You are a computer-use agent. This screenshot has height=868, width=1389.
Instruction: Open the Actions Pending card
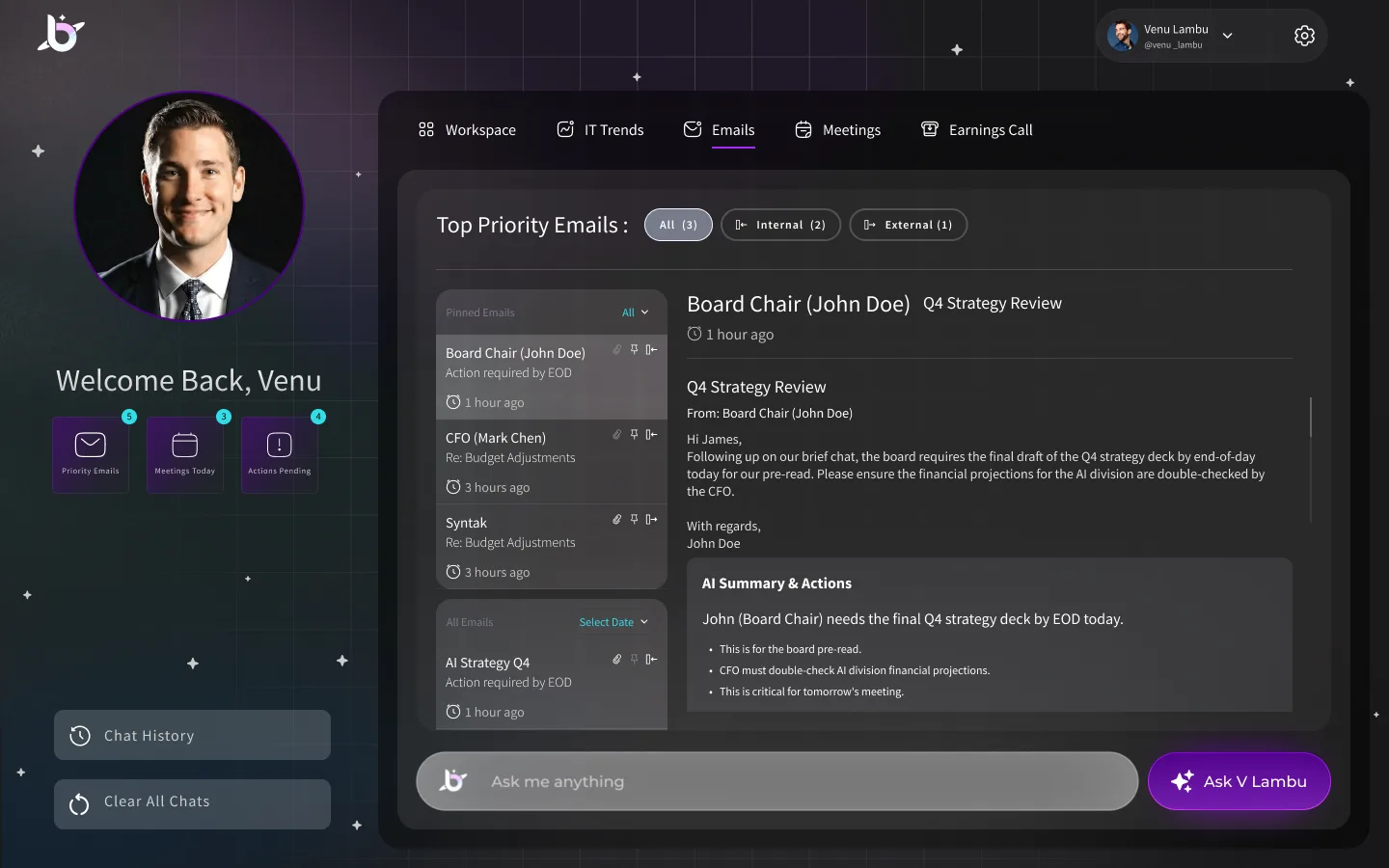[x=280, y=454]
